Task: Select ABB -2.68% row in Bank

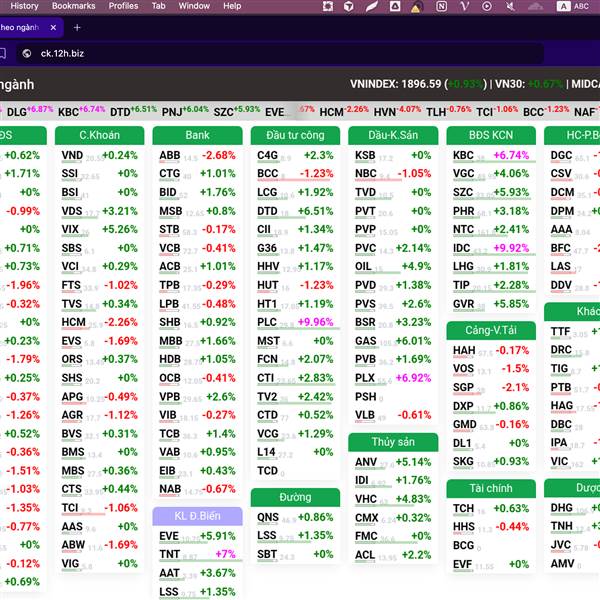Action: (x=197, y=155)
